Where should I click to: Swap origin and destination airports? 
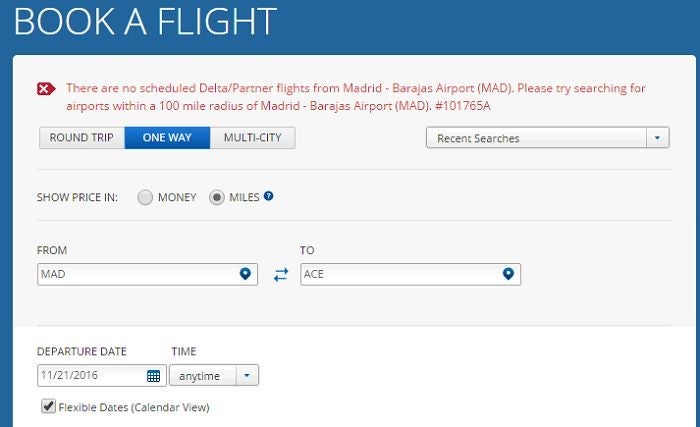coord(280,275)
